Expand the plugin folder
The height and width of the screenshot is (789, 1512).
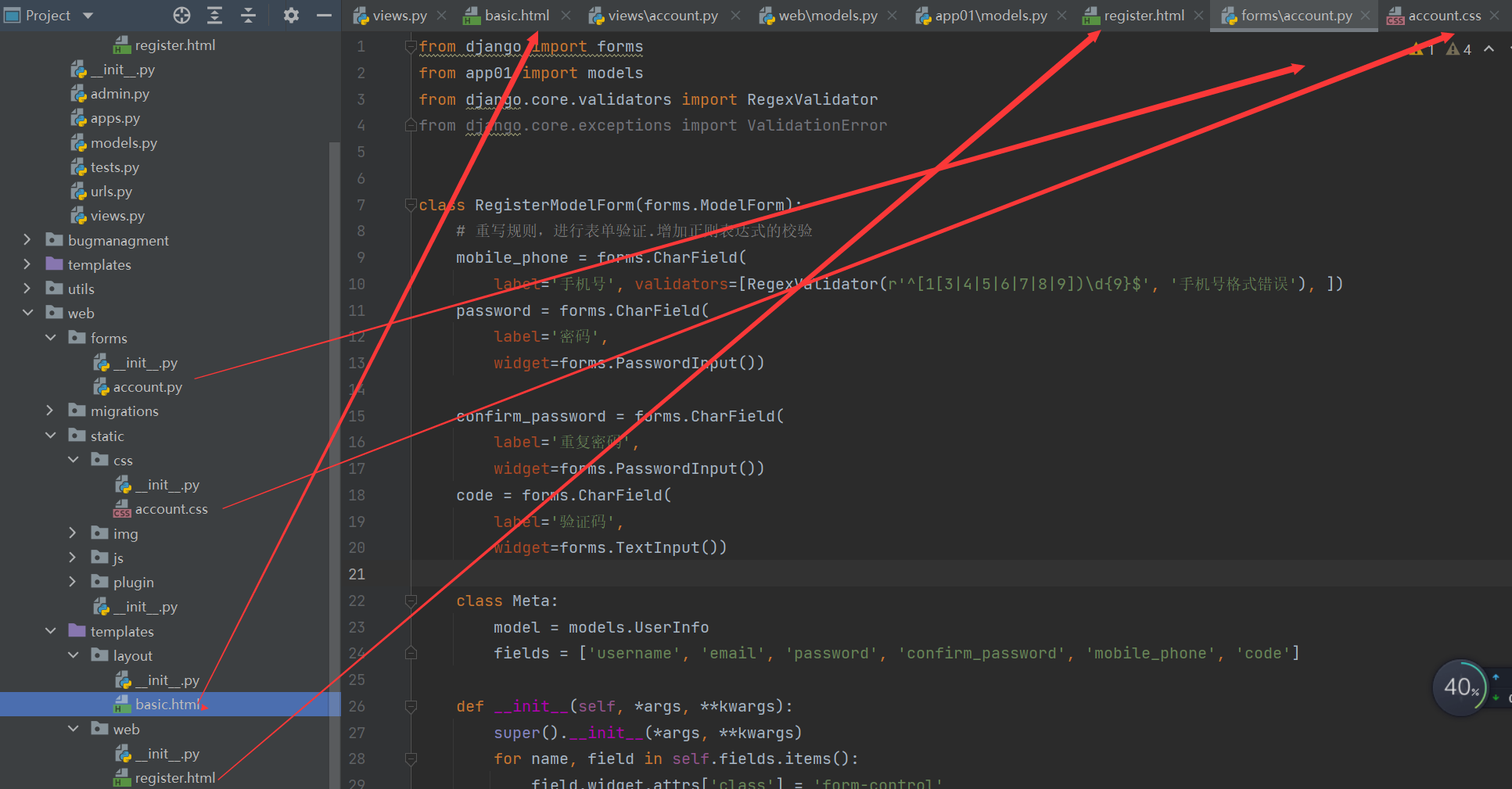click(73, 582)
